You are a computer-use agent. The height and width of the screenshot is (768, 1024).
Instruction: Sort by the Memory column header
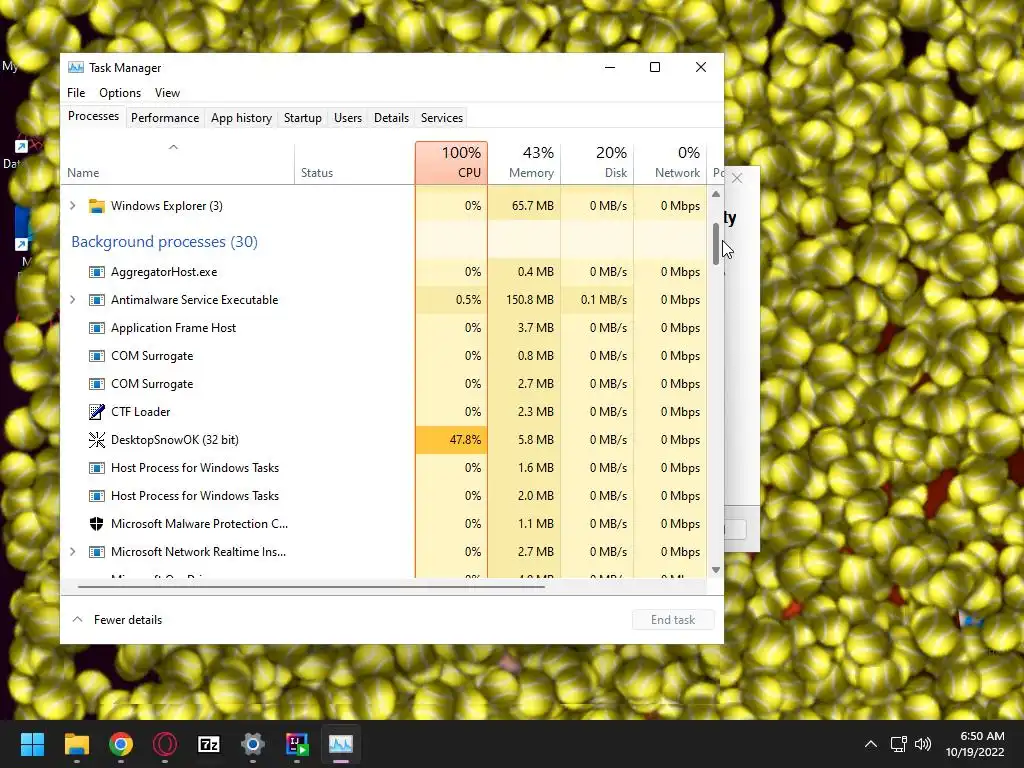click(x=524, y=163)
